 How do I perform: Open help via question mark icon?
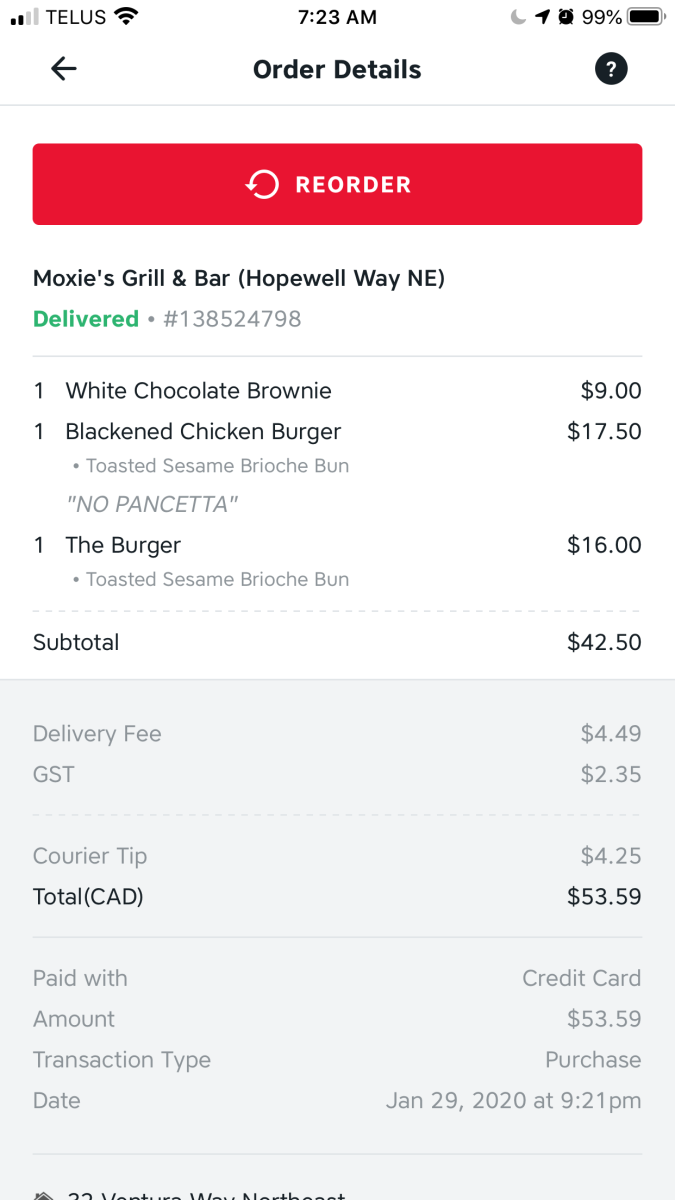point(611,69)
